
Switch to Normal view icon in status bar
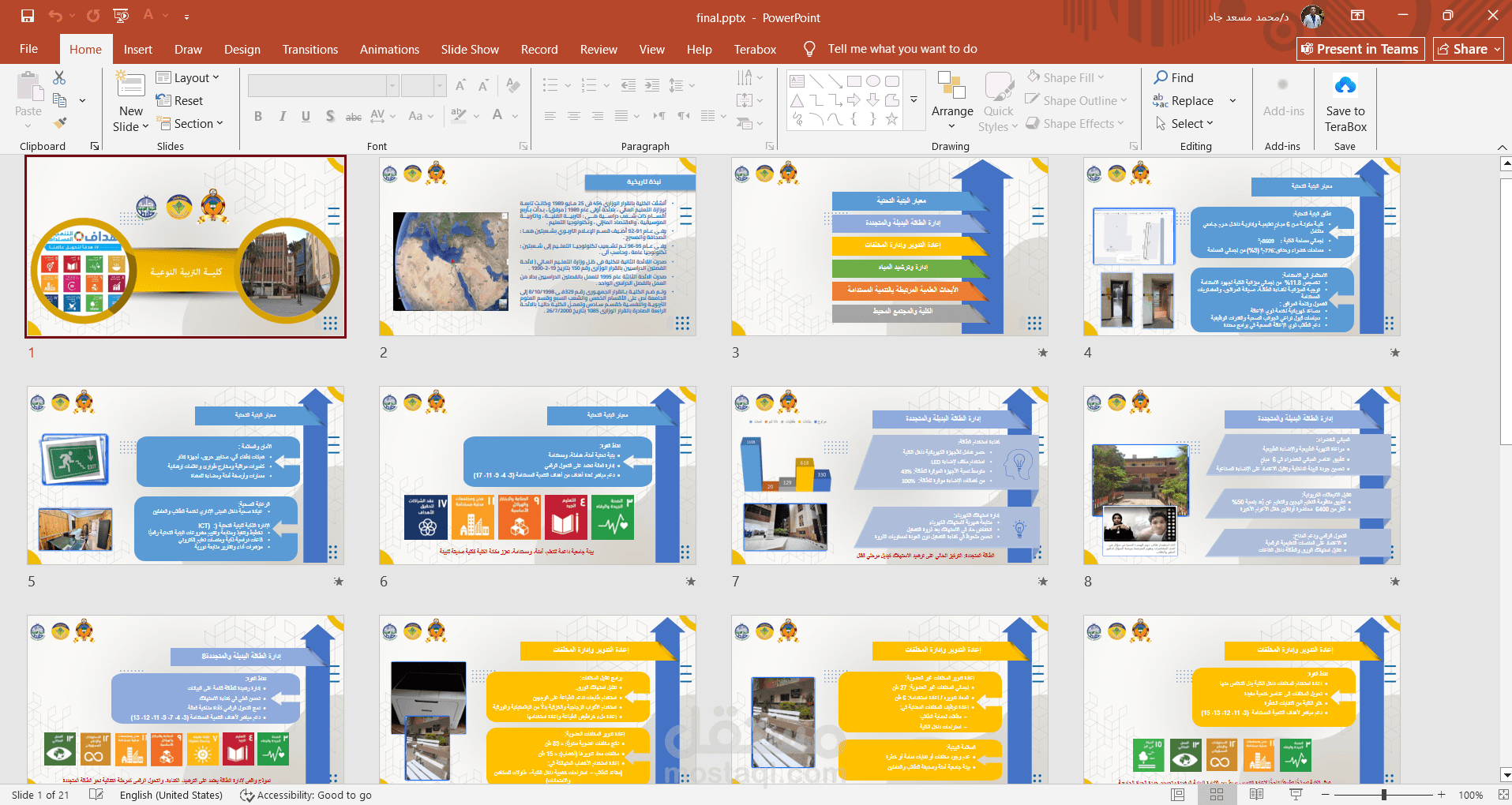[1177, 795]
